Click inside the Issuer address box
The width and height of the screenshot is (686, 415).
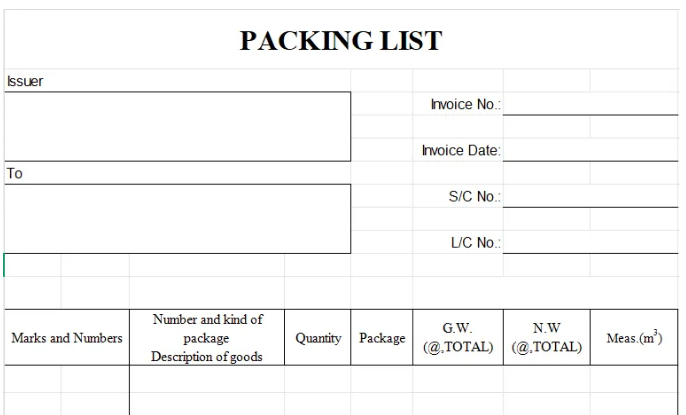177,126
